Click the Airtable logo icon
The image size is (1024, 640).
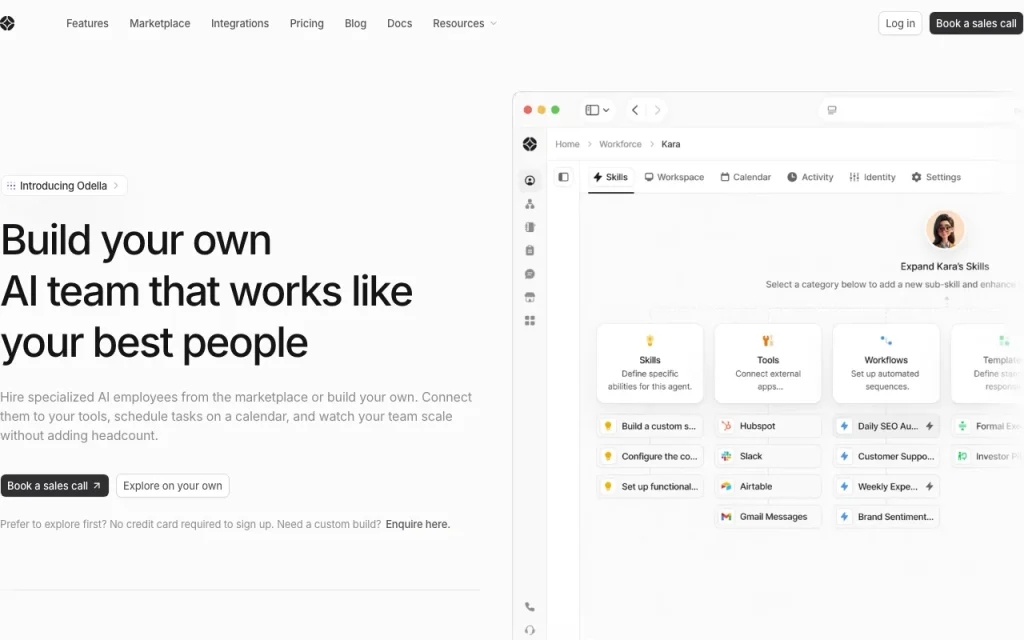tap(726, 487)
